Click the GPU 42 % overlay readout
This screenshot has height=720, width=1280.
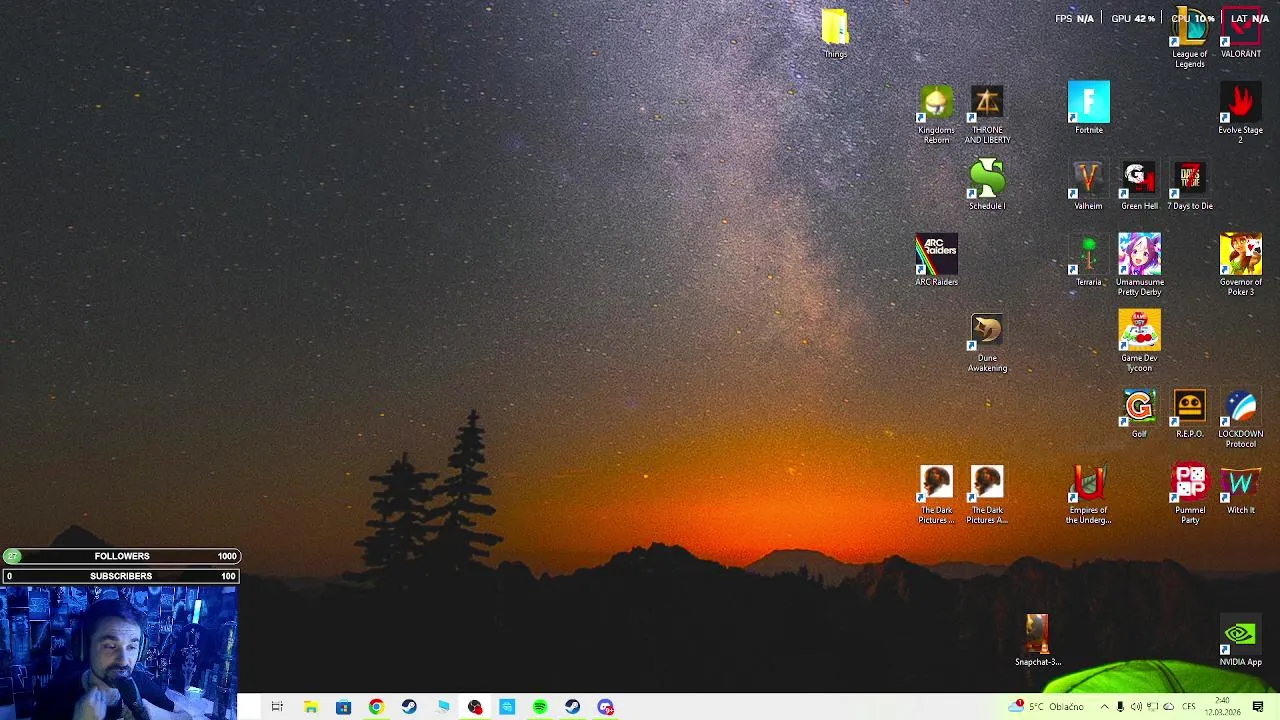point(1133,18)
